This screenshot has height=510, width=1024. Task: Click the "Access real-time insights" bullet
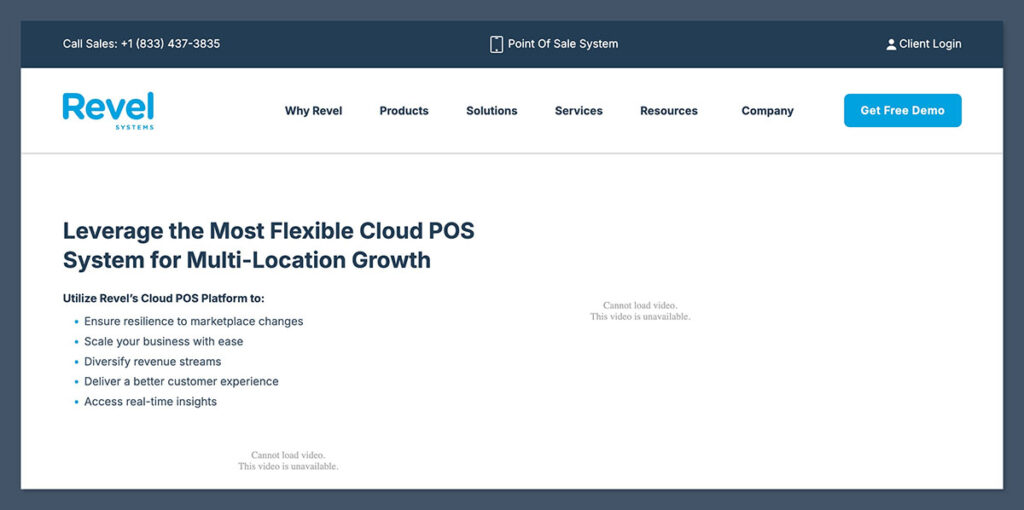coord(150,402)
